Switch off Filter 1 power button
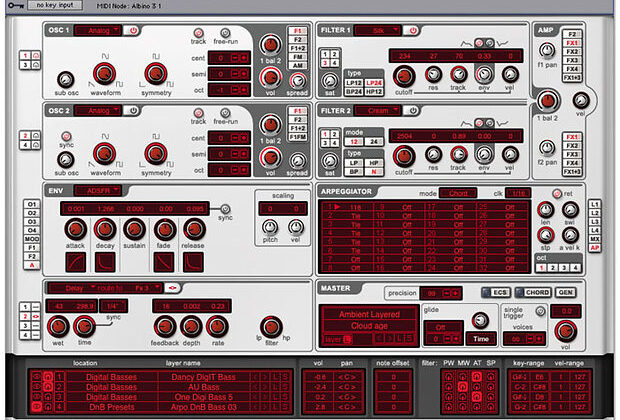 tap(412, 30)
